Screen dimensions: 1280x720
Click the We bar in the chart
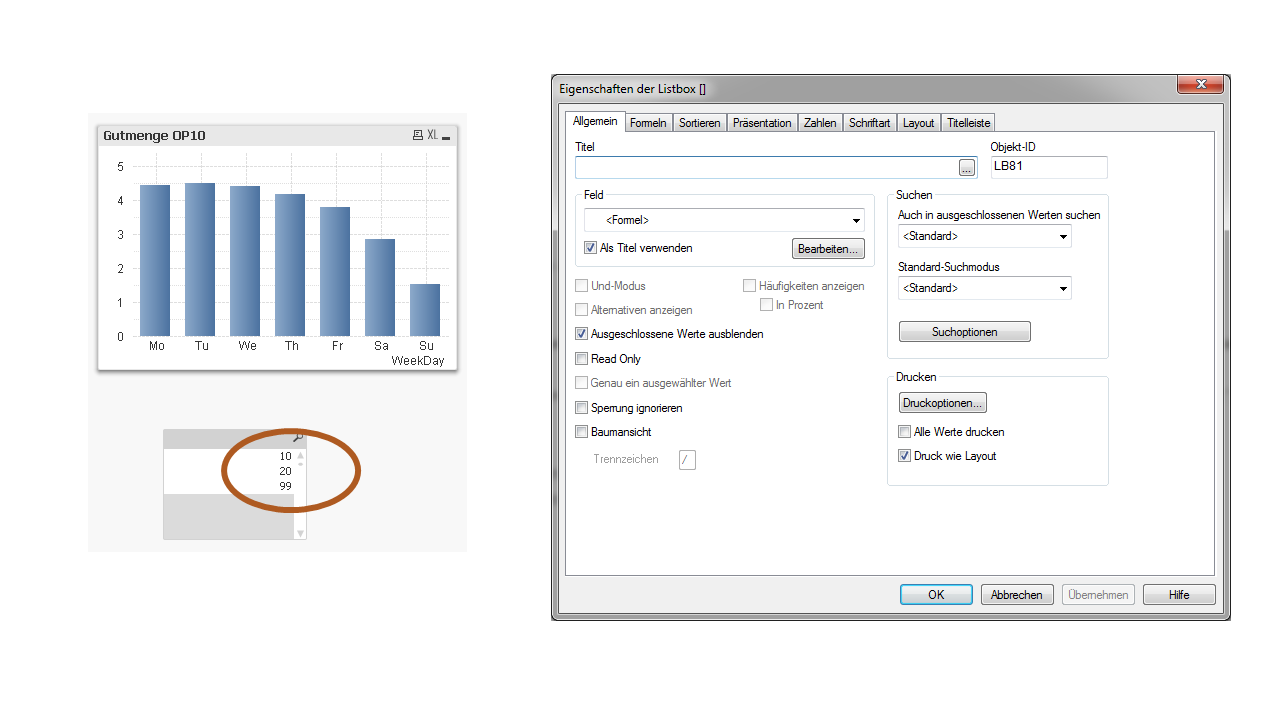[245, 261]
